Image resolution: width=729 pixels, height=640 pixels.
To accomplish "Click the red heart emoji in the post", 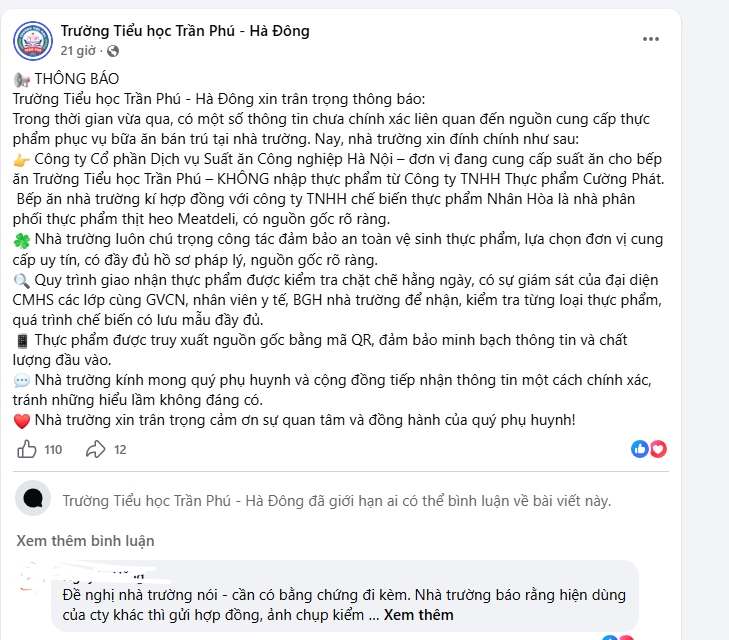I will pyautogui.click(x=22, y=419).
